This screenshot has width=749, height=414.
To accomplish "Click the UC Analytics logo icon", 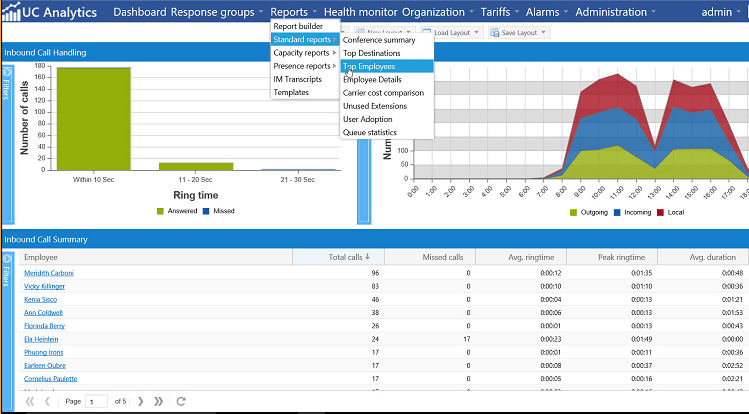I will 11,11.
